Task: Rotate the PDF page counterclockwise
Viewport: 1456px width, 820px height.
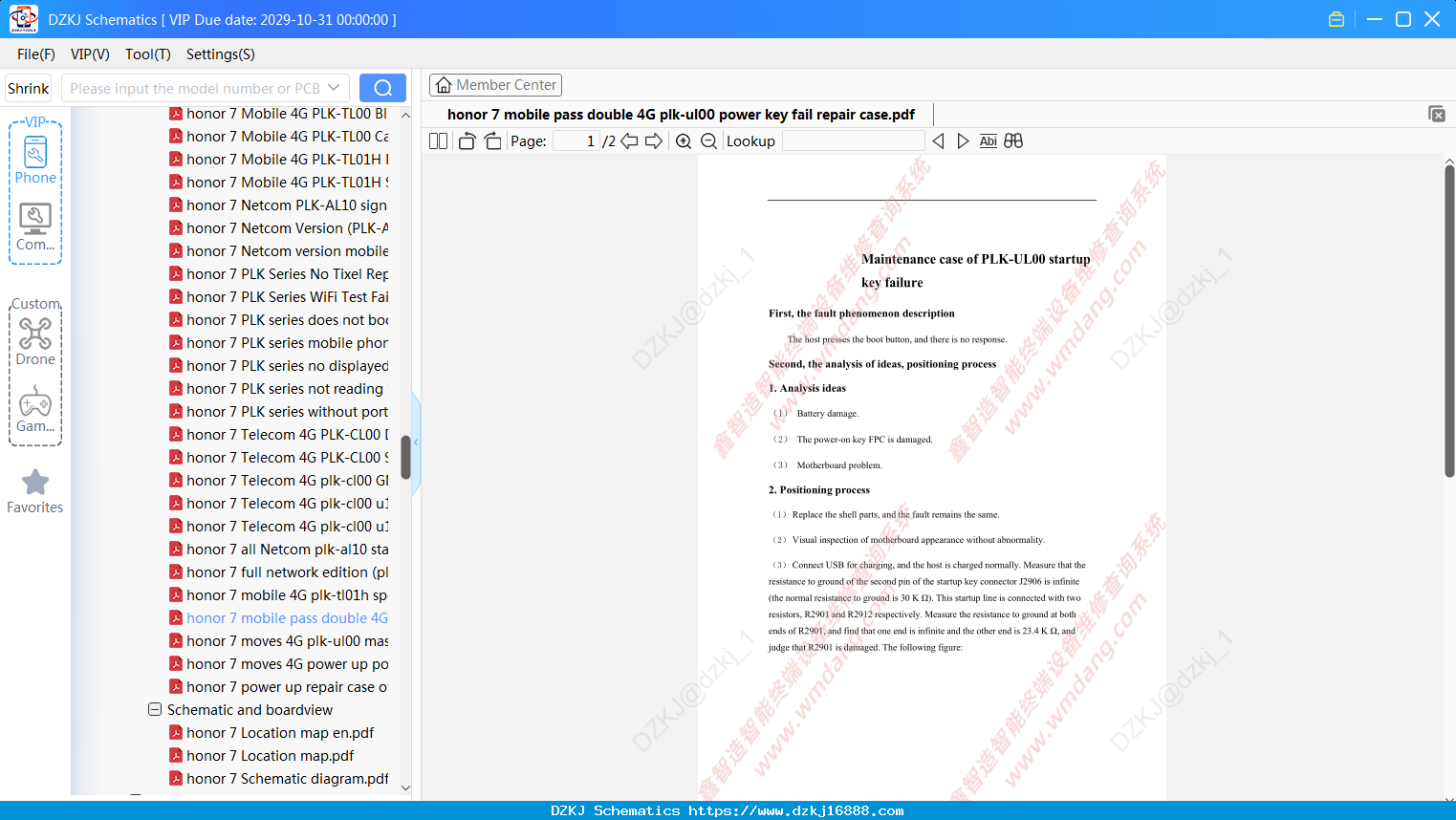Action: (x=467, y=141)
